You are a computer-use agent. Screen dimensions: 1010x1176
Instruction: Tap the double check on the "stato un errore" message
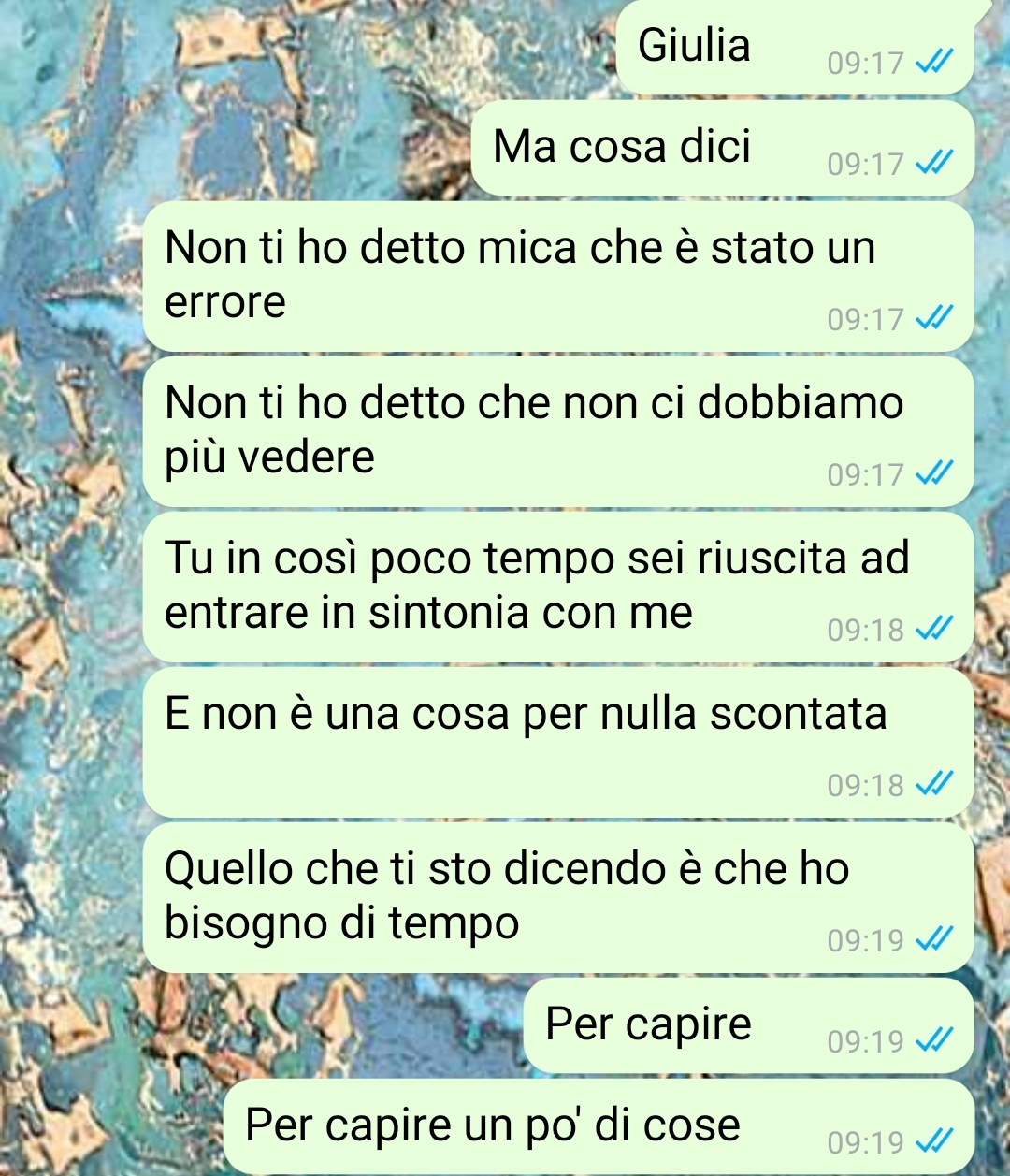(x=933, y=319)
